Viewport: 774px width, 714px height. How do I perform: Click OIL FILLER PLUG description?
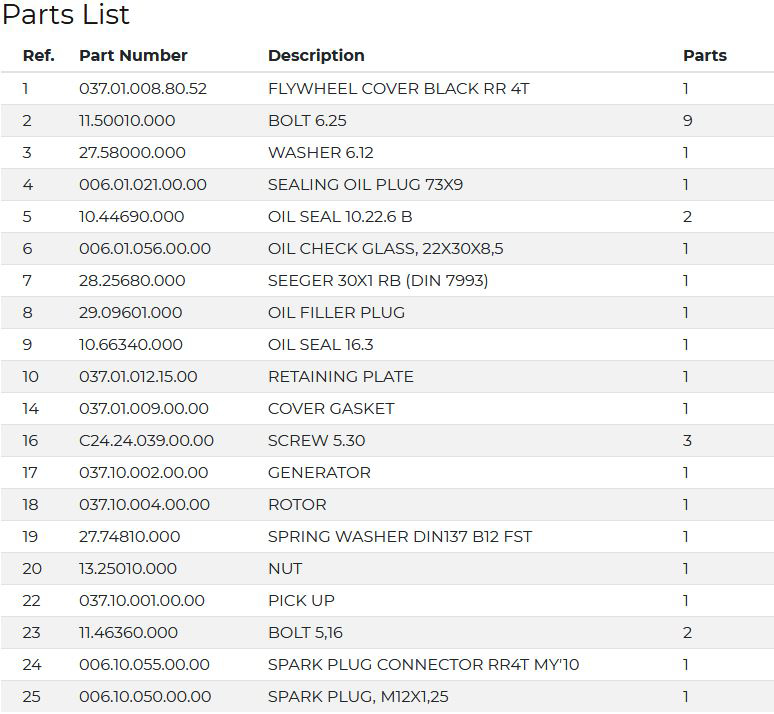pyautogui.click(x=337, y=313)
